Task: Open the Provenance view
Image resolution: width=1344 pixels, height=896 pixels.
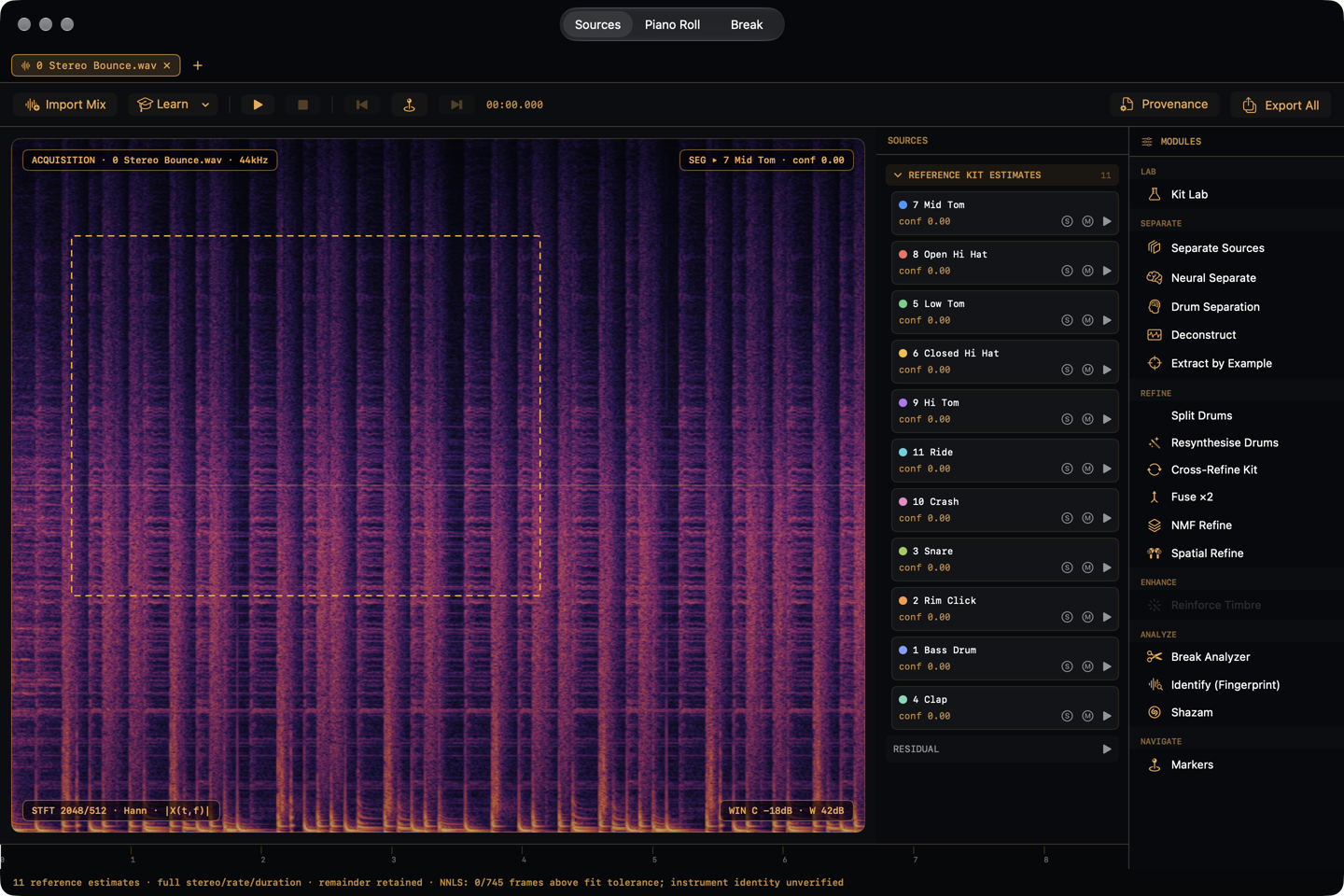Action: (1164, 105)
